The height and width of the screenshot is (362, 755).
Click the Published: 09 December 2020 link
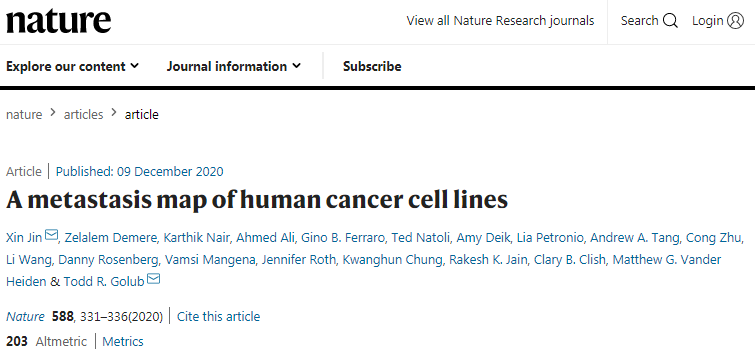(x=140, y=171)
